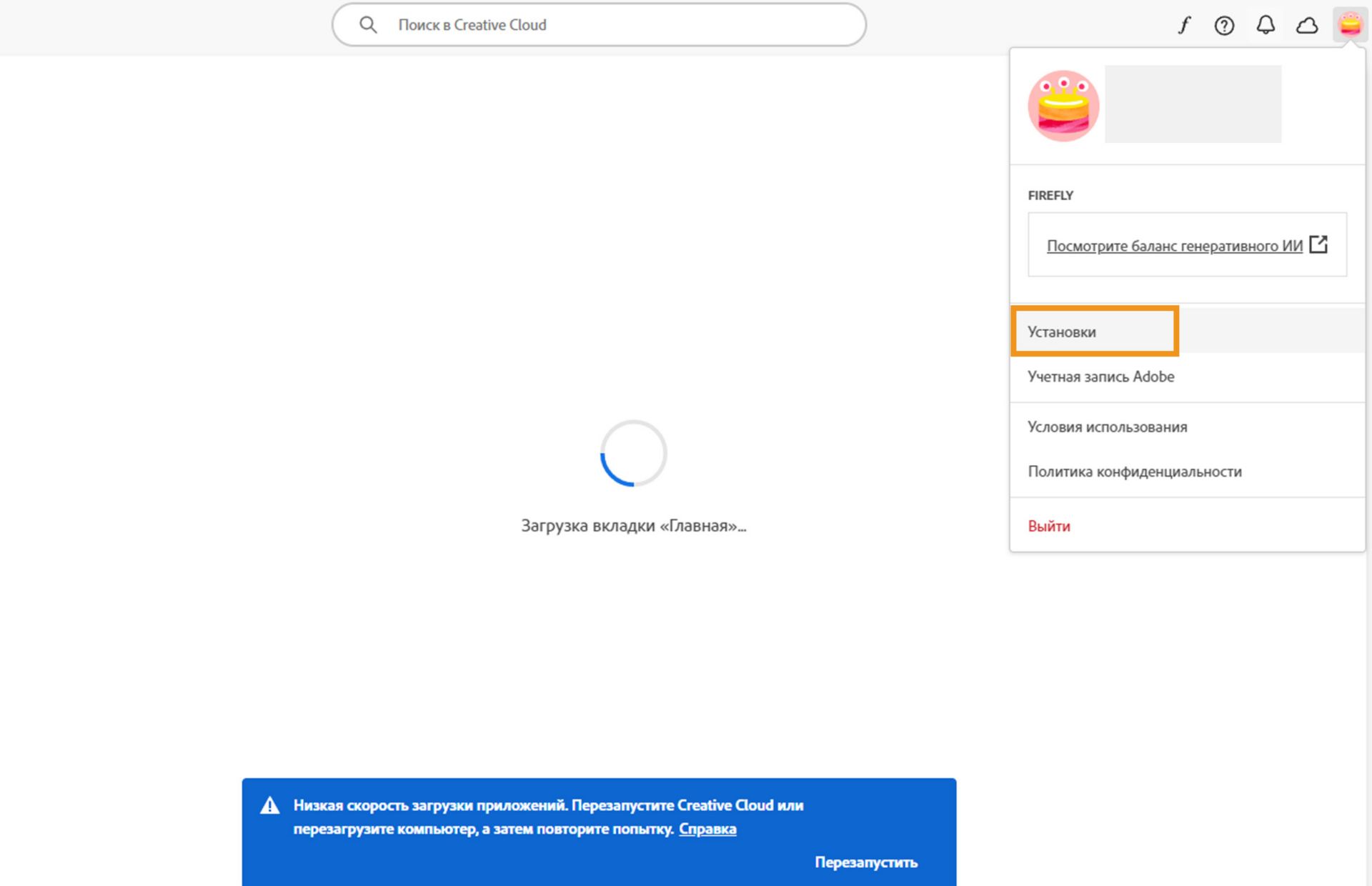Click the avatar thumbnail inside the account menu
Screen dimensions: 1372x886
(x=1063, y=105)
